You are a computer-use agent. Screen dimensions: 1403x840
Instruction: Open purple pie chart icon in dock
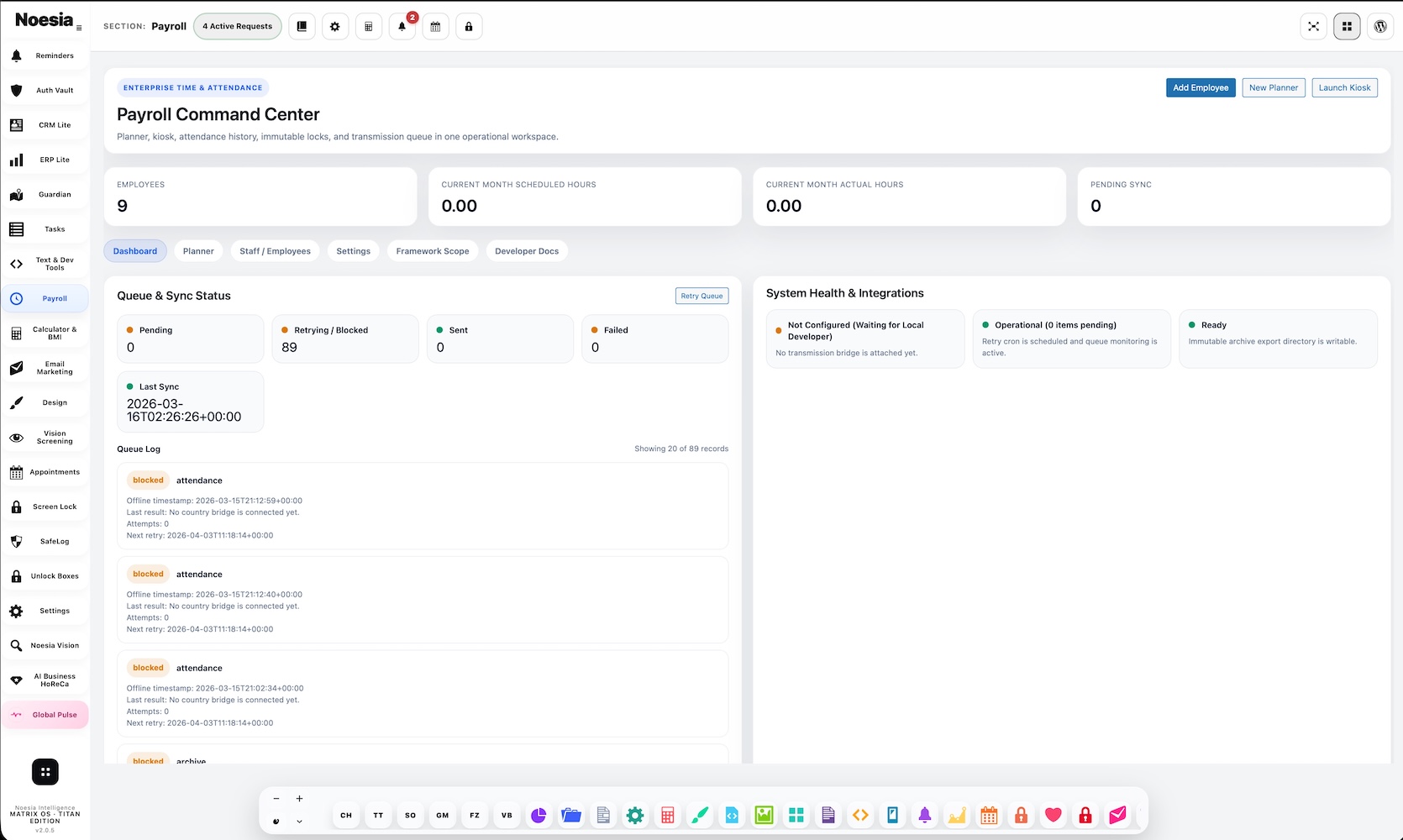coord(539,815)
